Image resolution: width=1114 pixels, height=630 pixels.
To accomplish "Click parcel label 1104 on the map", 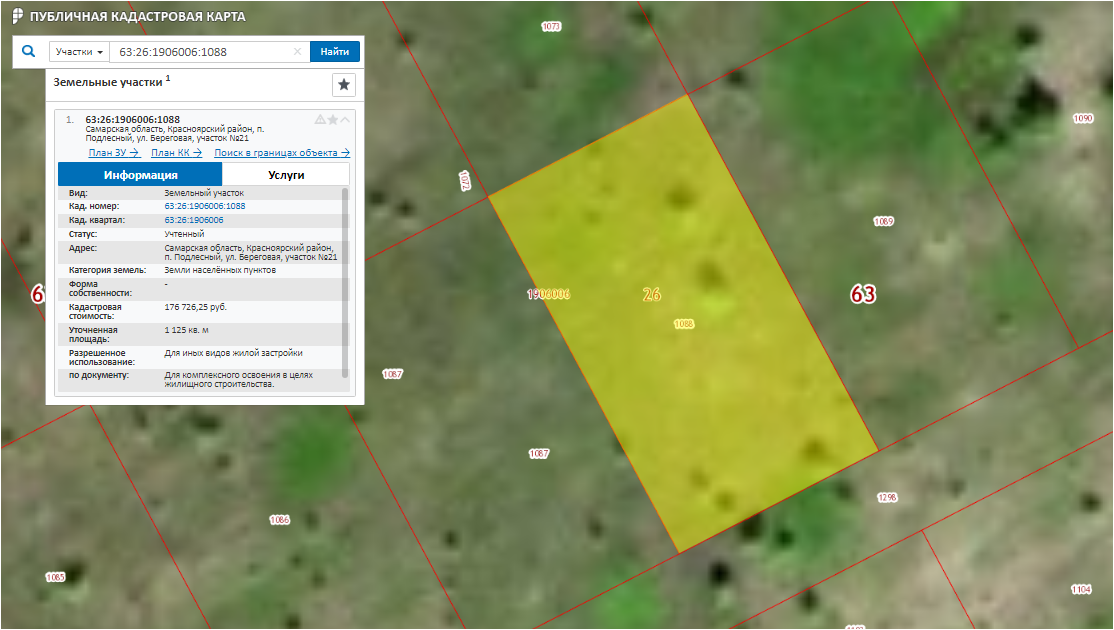I will point(1081,590).
